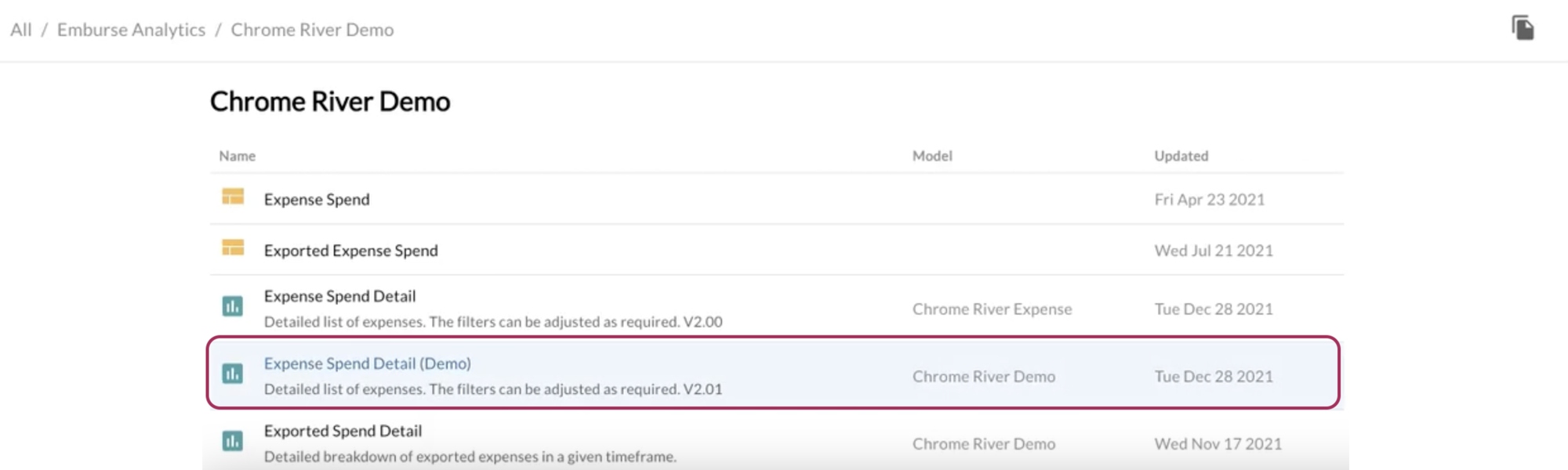The width and height of the screenshot is (1568, 470).
Task: Open the Exported Spend Detail look
Action: pos(343,431)
